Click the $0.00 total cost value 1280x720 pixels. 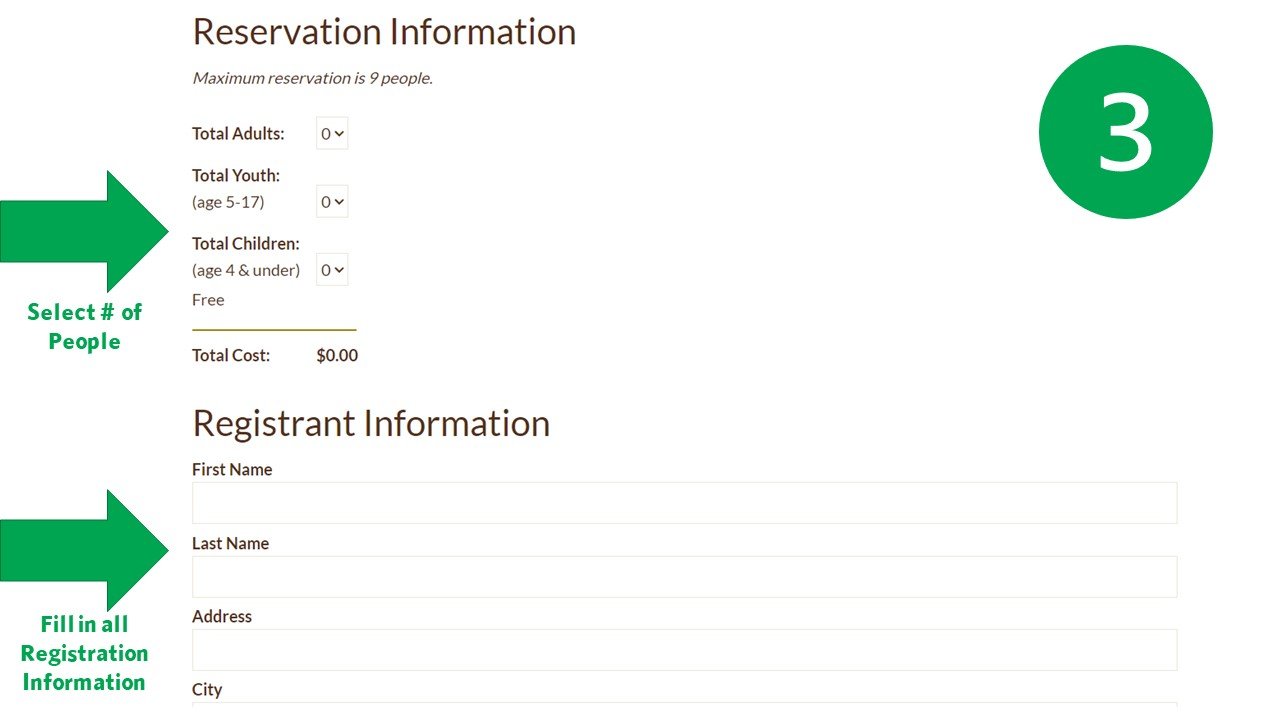[337, 355]
